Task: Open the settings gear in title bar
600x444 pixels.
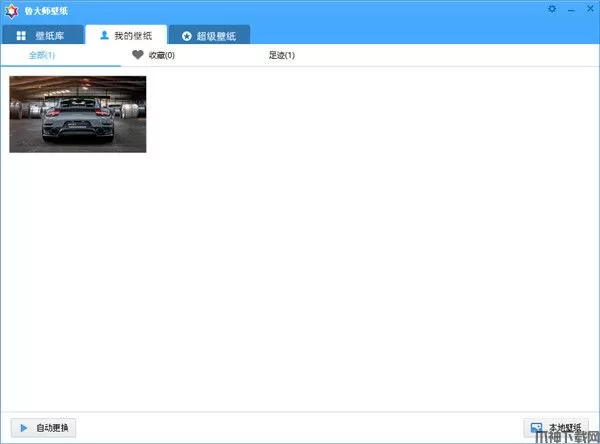Action: [x=552, y=9]
